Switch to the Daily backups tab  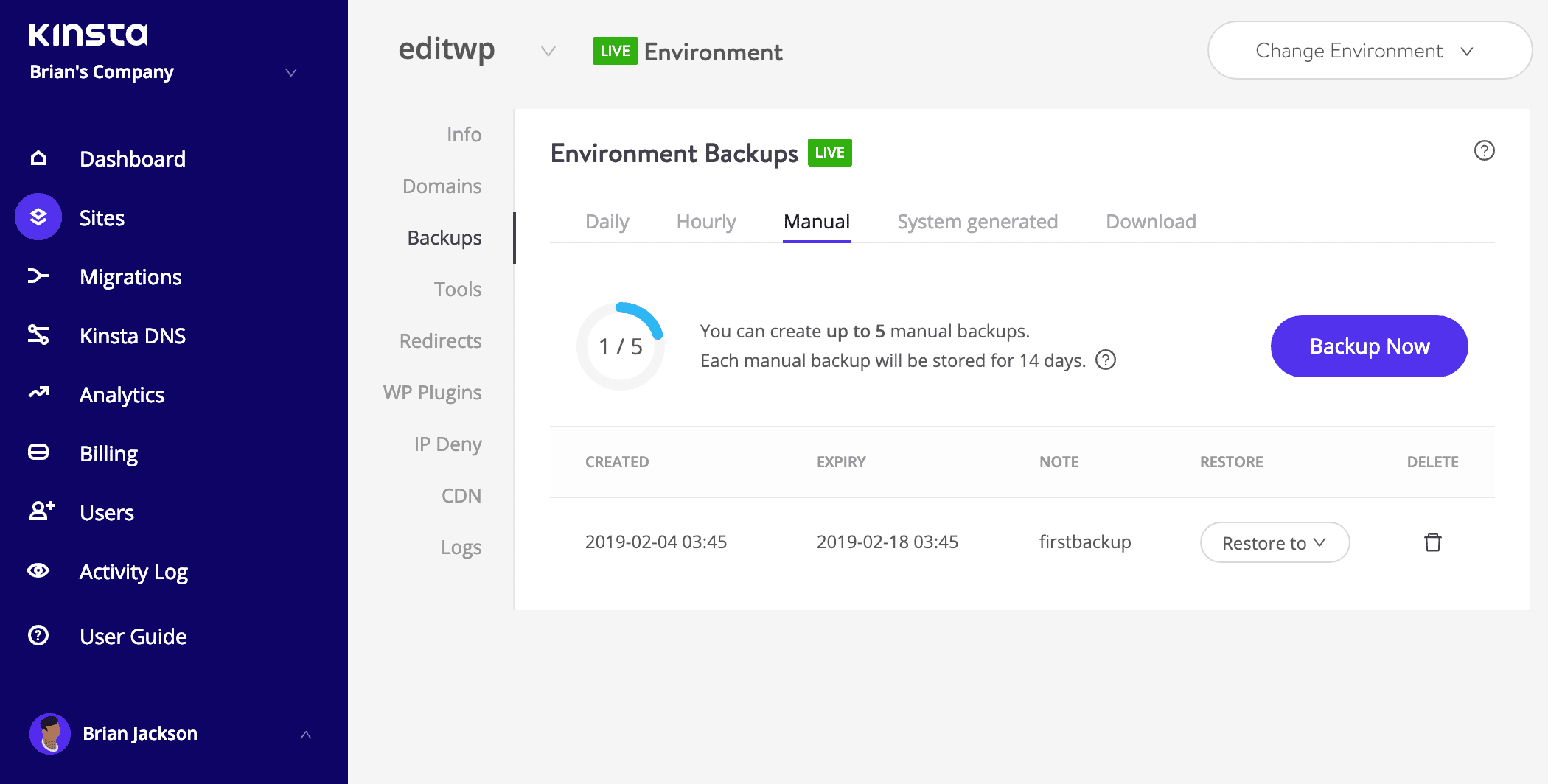pos(607,222)
